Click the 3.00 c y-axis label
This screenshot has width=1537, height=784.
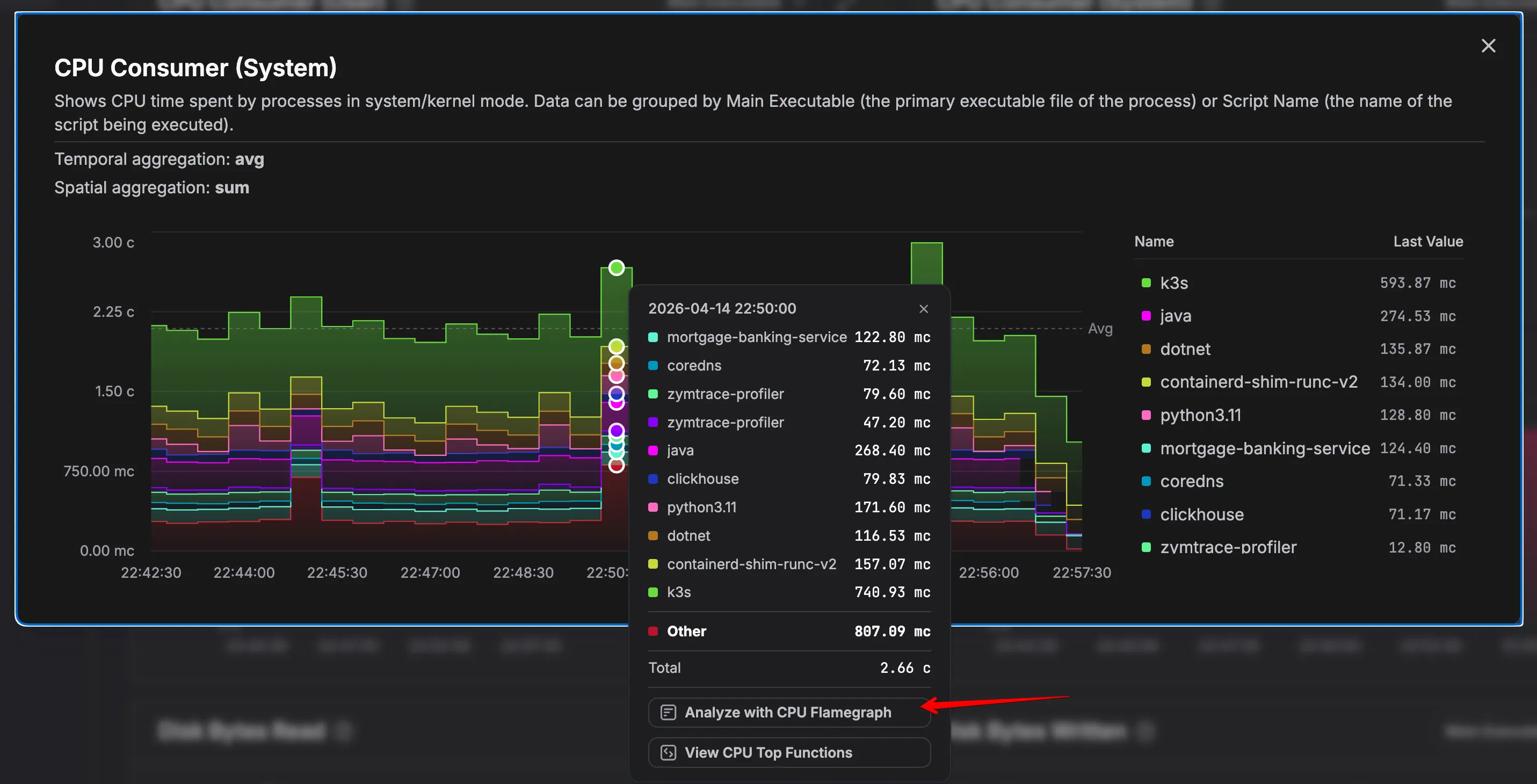(113, 242)
